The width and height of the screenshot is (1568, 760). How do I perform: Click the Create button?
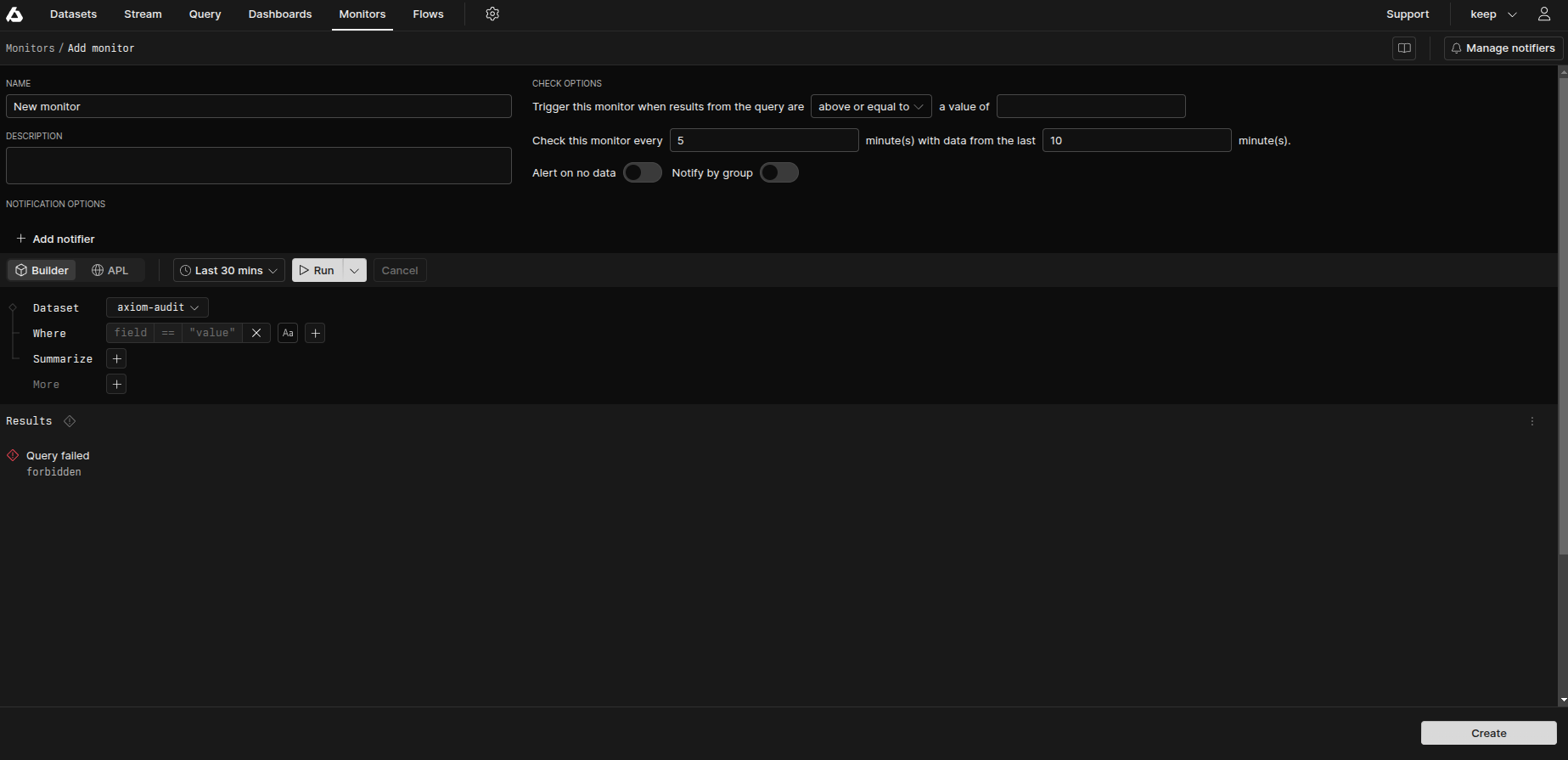click(x=1488, y=733)
